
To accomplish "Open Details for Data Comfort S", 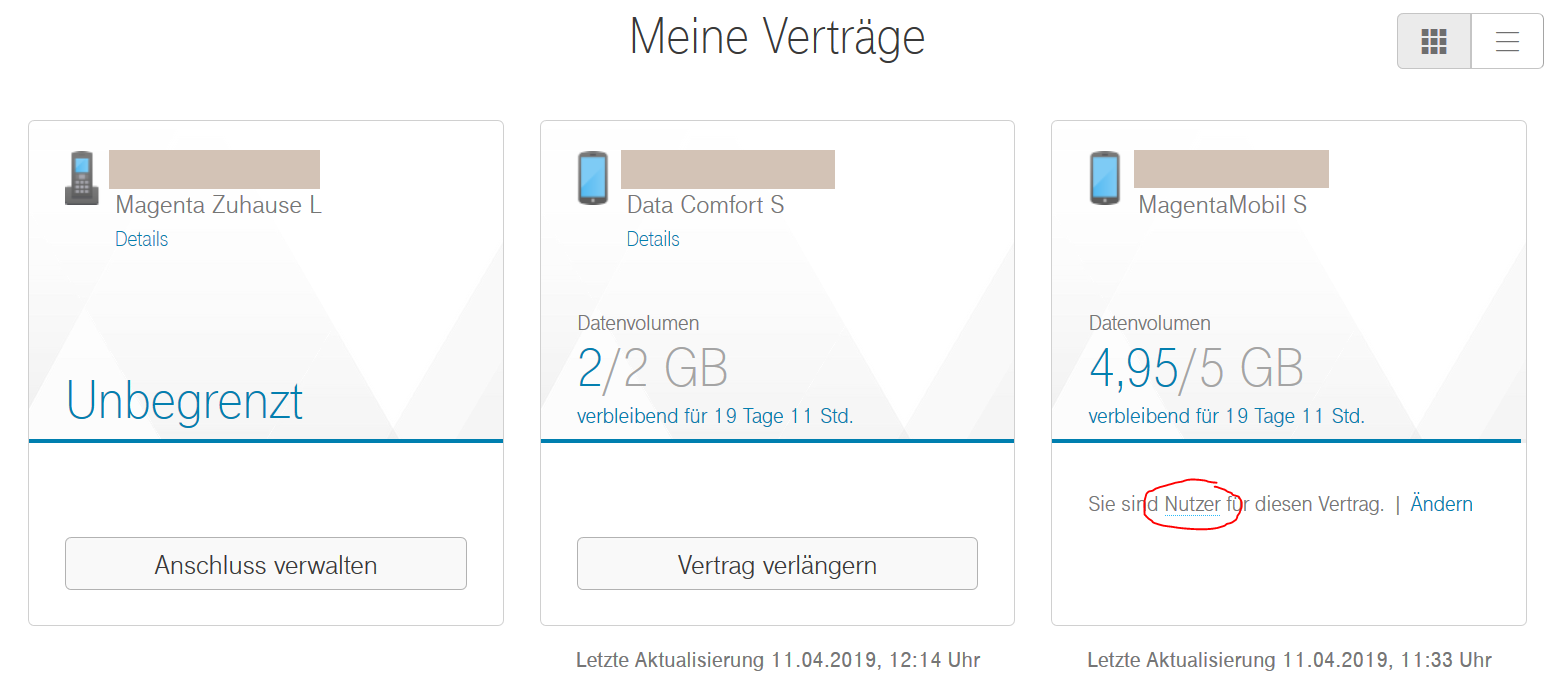I will pos(653,239).
